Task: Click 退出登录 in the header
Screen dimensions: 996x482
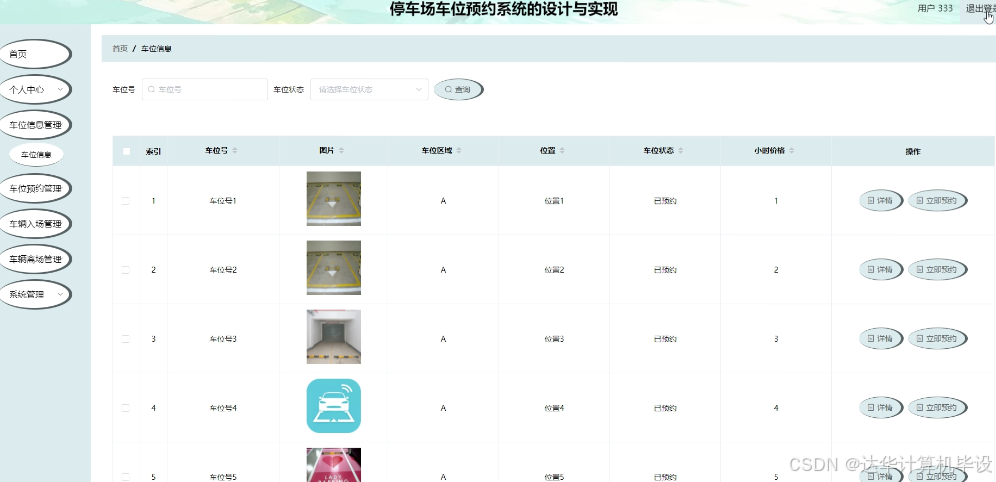Action: pos(980,8)
